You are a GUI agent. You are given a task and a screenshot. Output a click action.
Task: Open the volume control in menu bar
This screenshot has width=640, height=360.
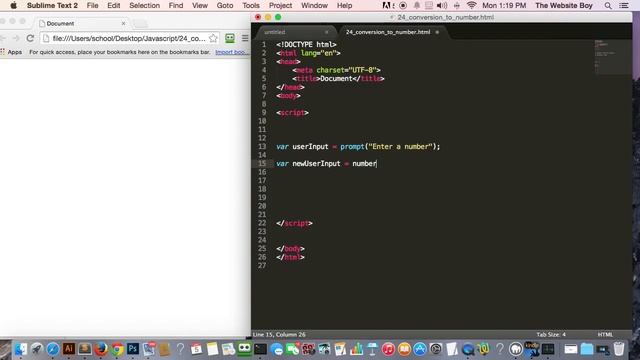tap(442, 5)
